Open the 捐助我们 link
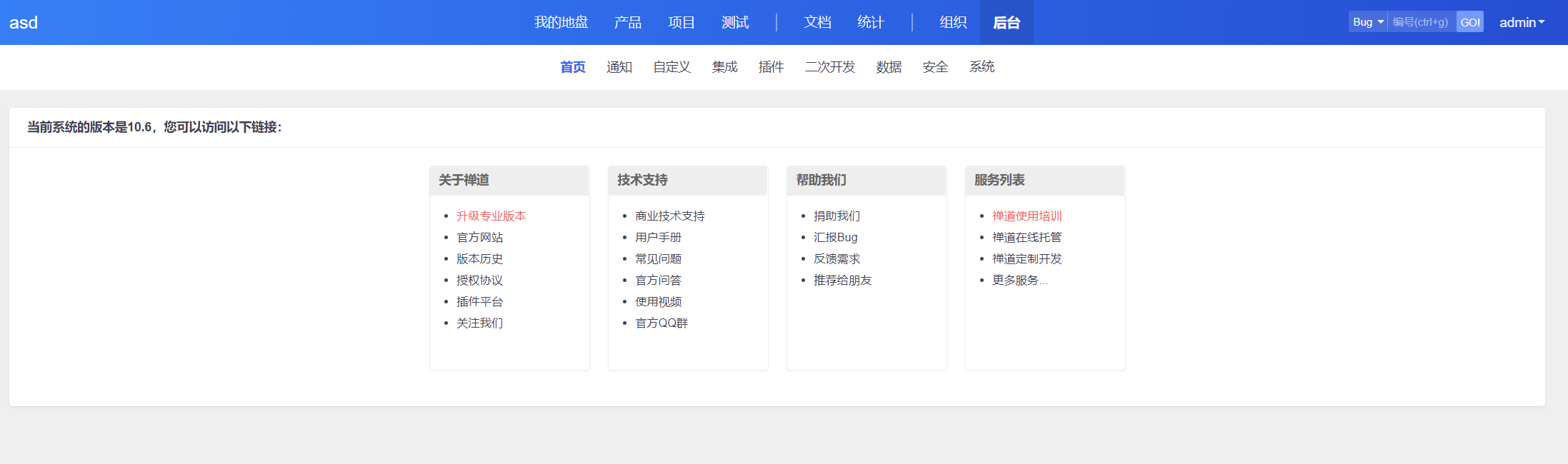1568x464 pixels. [x=837, y=216]
